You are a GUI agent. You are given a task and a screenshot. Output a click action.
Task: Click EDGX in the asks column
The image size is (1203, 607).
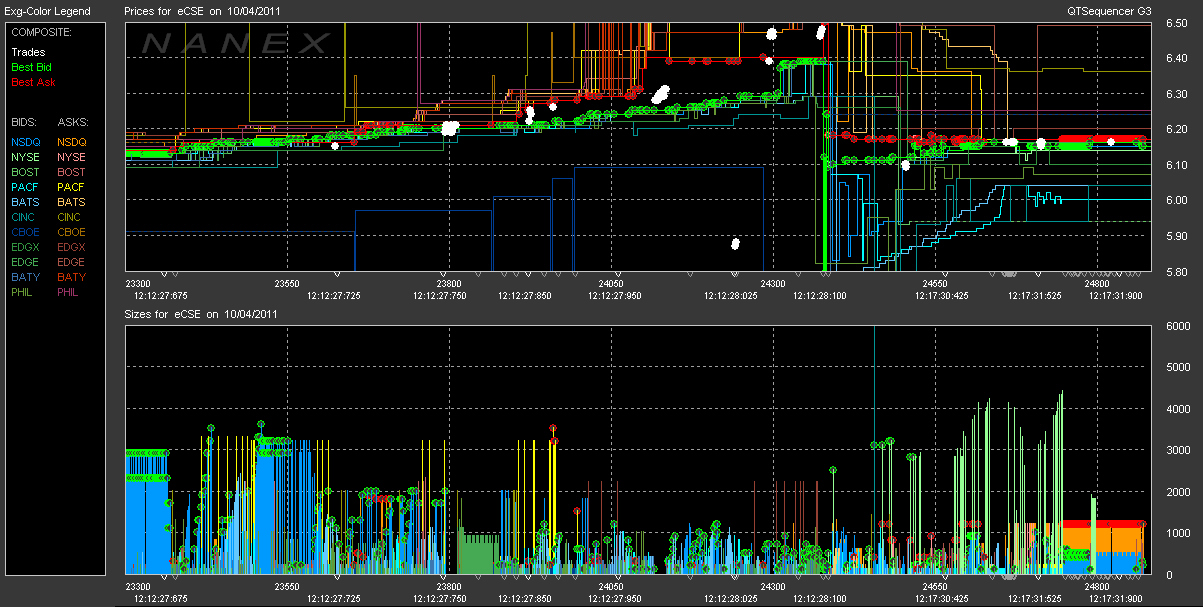(72, 247)
